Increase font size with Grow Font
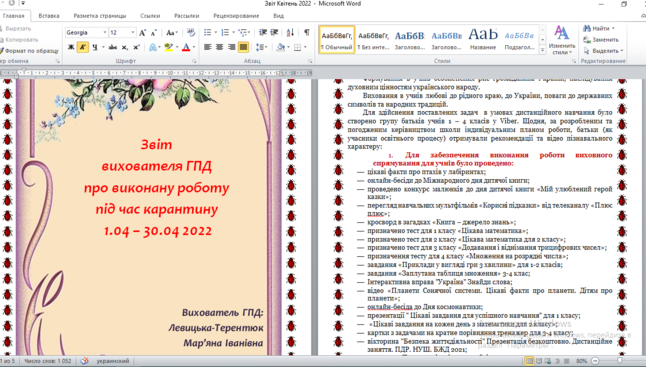This screenshot has width=646, height=367. tap(143, 33)
